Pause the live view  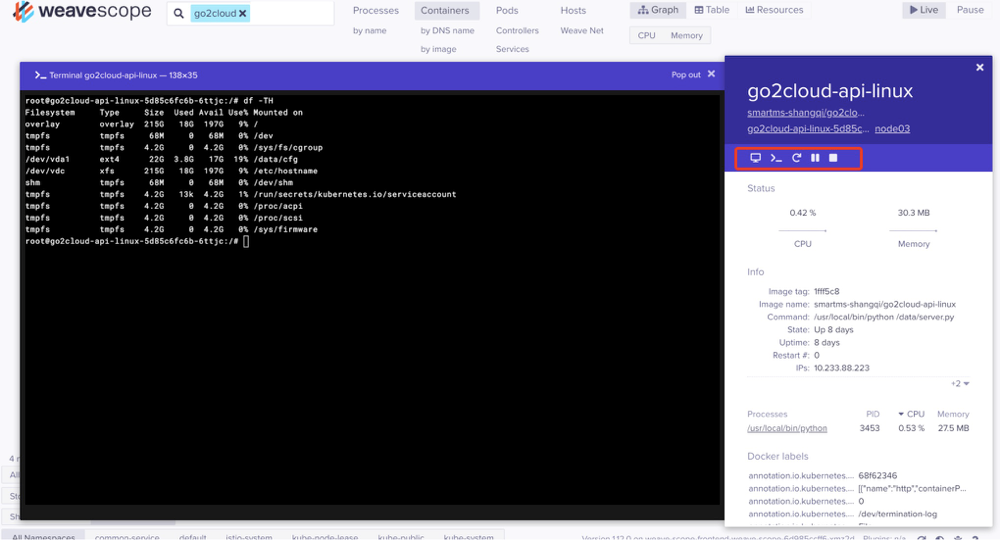pyautogui.click(x=970, y=10)
